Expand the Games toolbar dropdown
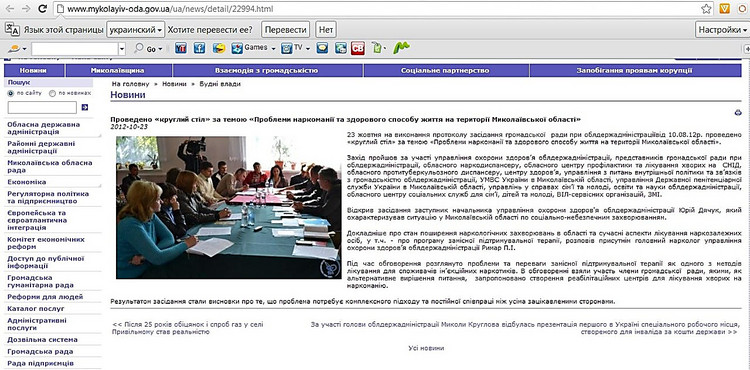 [273, 49]
